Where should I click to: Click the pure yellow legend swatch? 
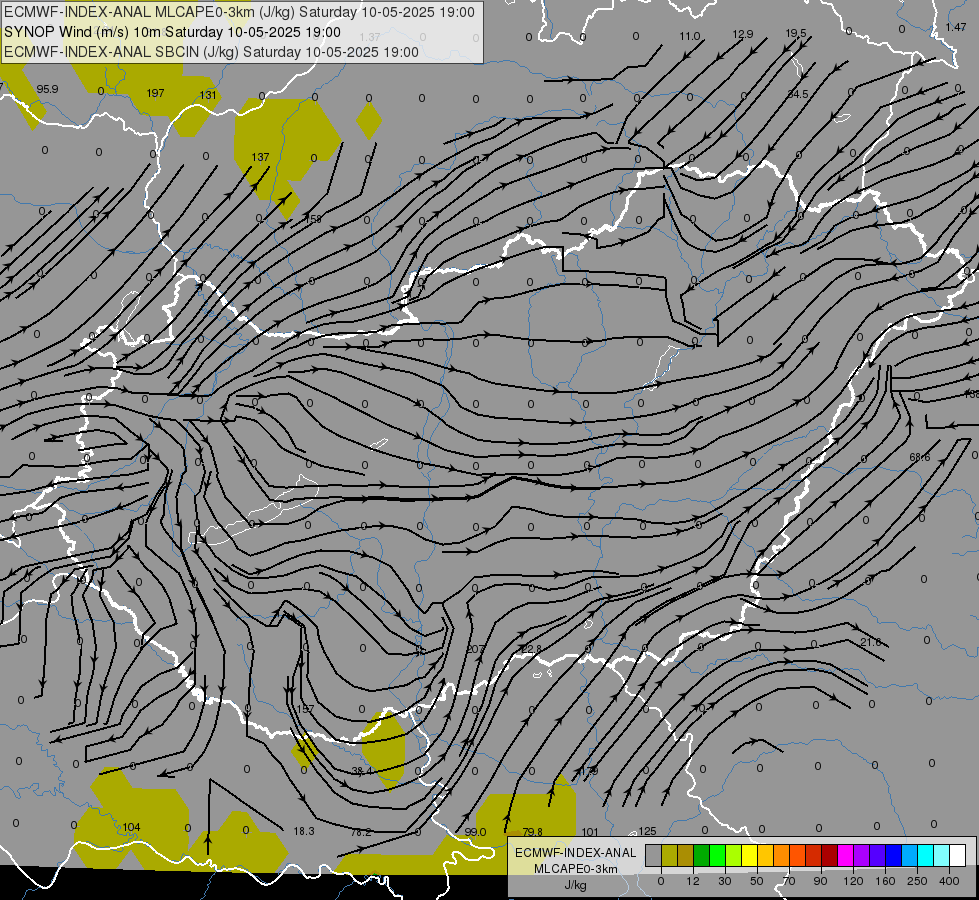[749, 855]
